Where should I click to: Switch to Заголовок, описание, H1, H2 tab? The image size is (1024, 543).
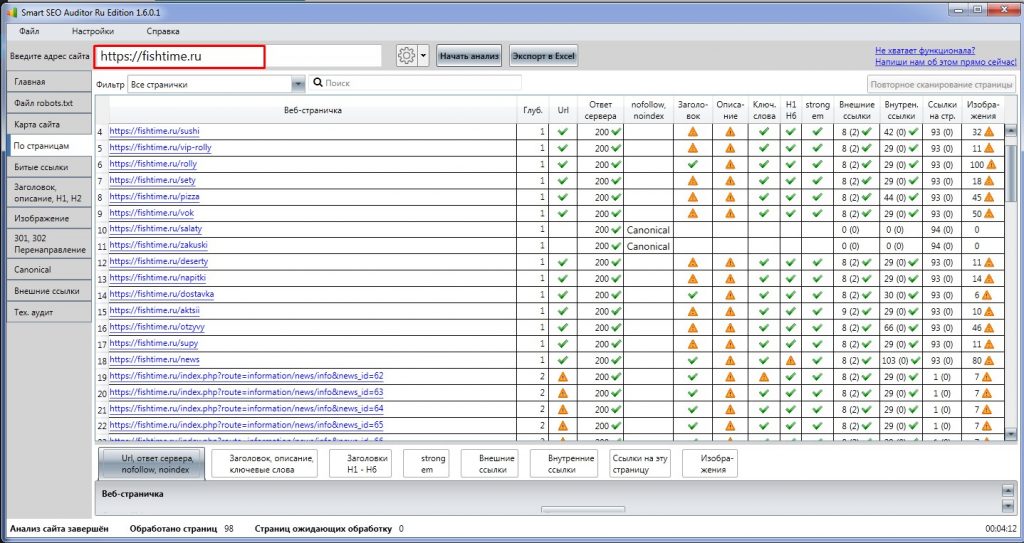(x=49, y=193)
